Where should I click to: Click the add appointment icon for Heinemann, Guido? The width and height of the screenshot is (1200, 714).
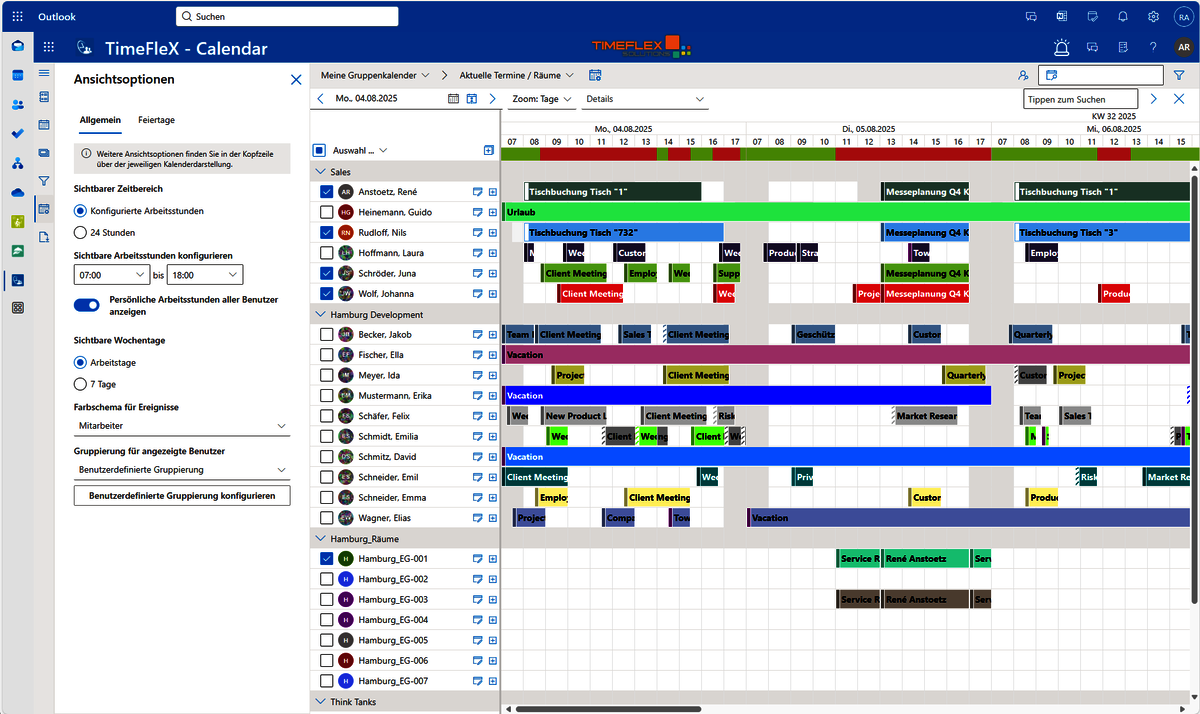click(x=493, y=212)
